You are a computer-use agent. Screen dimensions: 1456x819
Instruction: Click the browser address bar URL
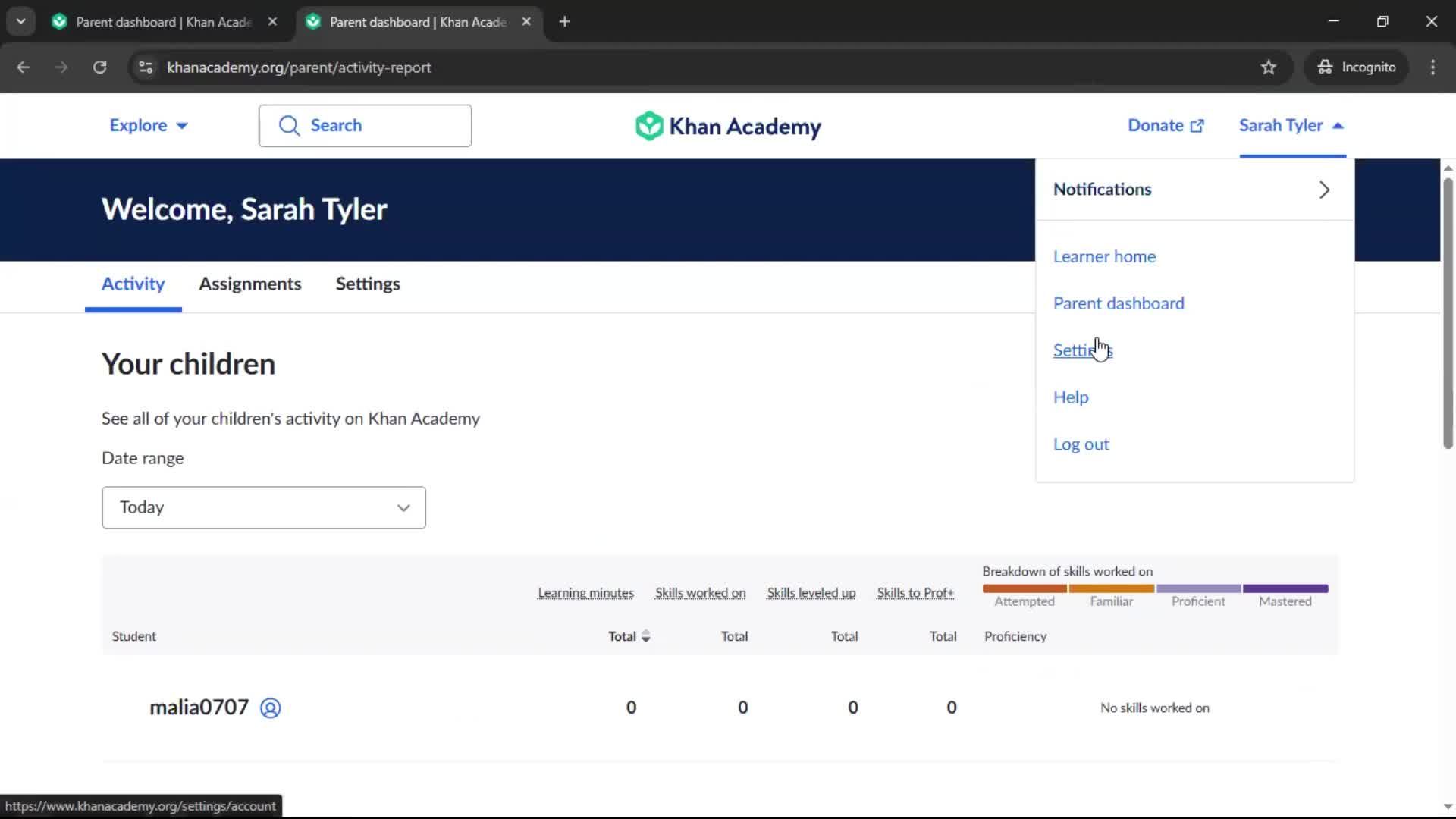(299, 67)
